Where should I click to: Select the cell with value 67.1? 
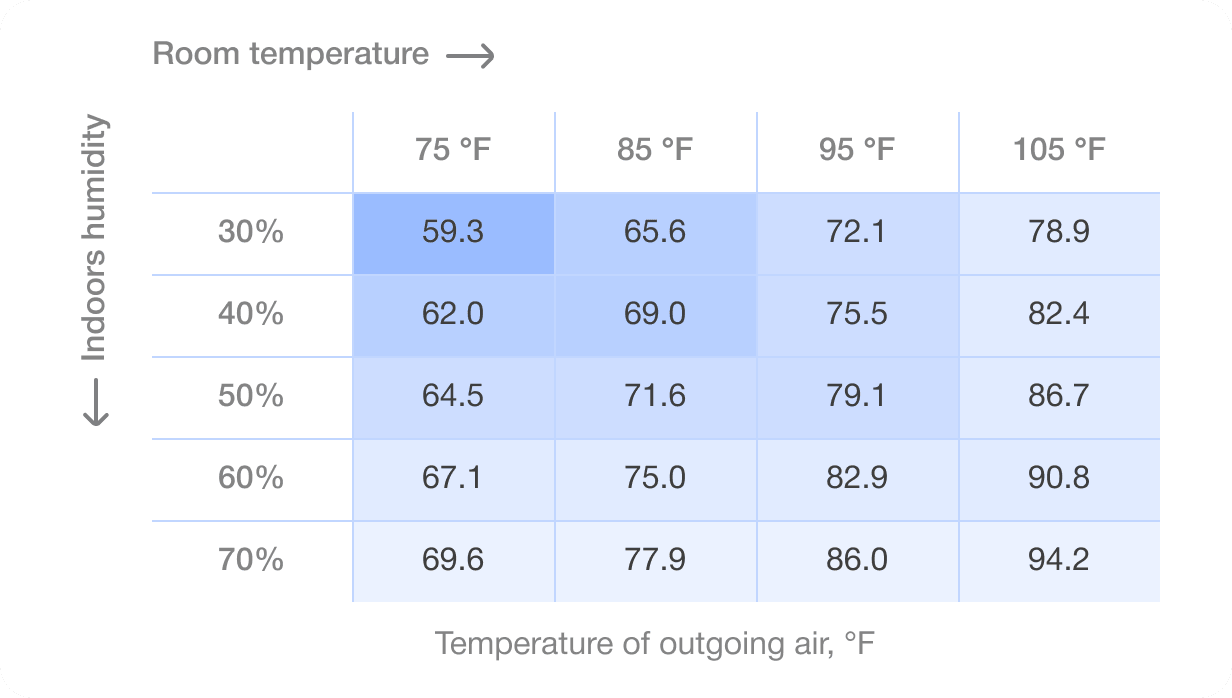tap(453, 479)
